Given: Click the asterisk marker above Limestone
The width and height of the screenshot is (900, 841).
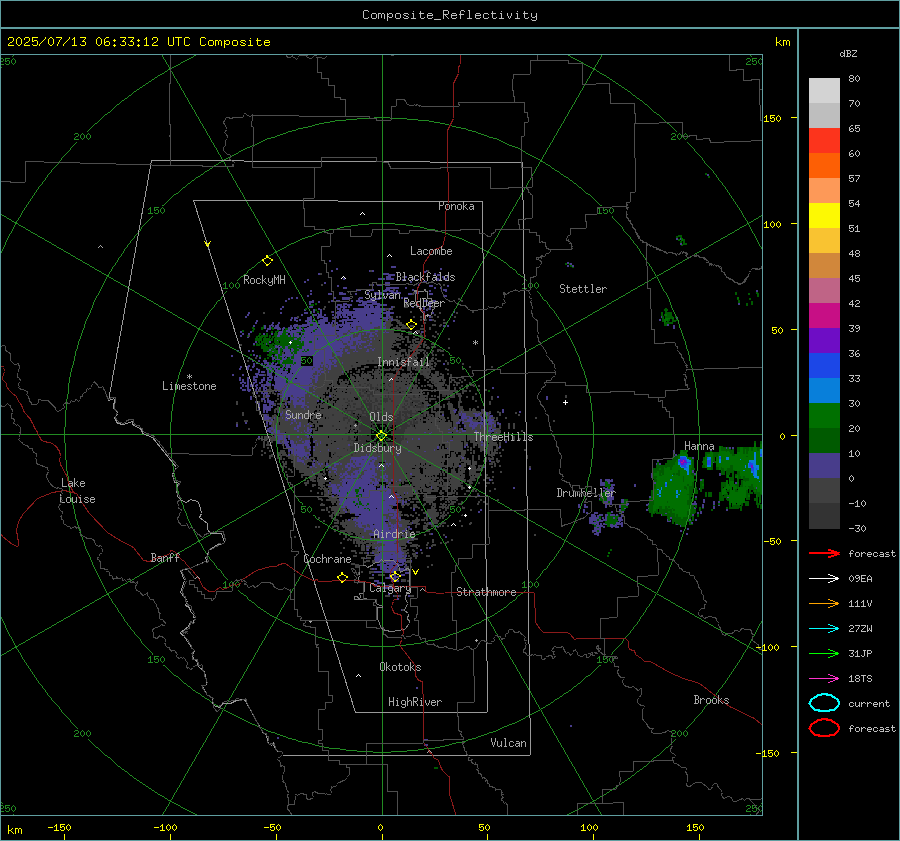Looking at the screenshot, I should (189, 377).
